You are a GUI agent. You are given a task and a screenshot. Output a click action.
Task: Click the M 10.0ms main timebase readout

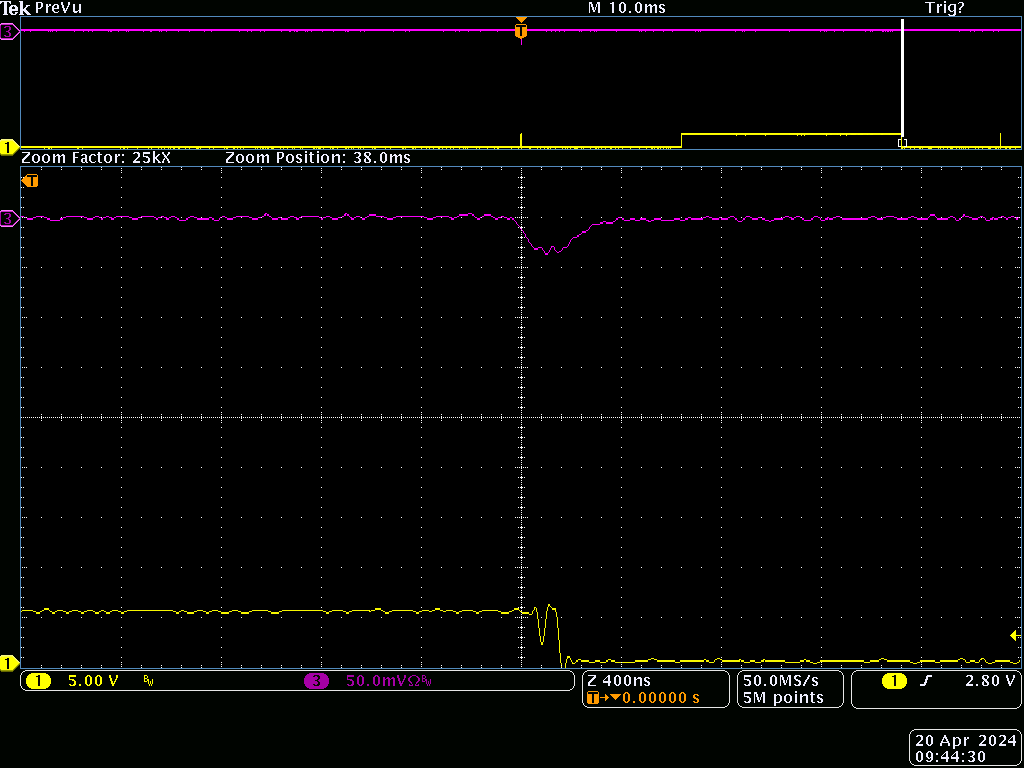tap(626, 8)
